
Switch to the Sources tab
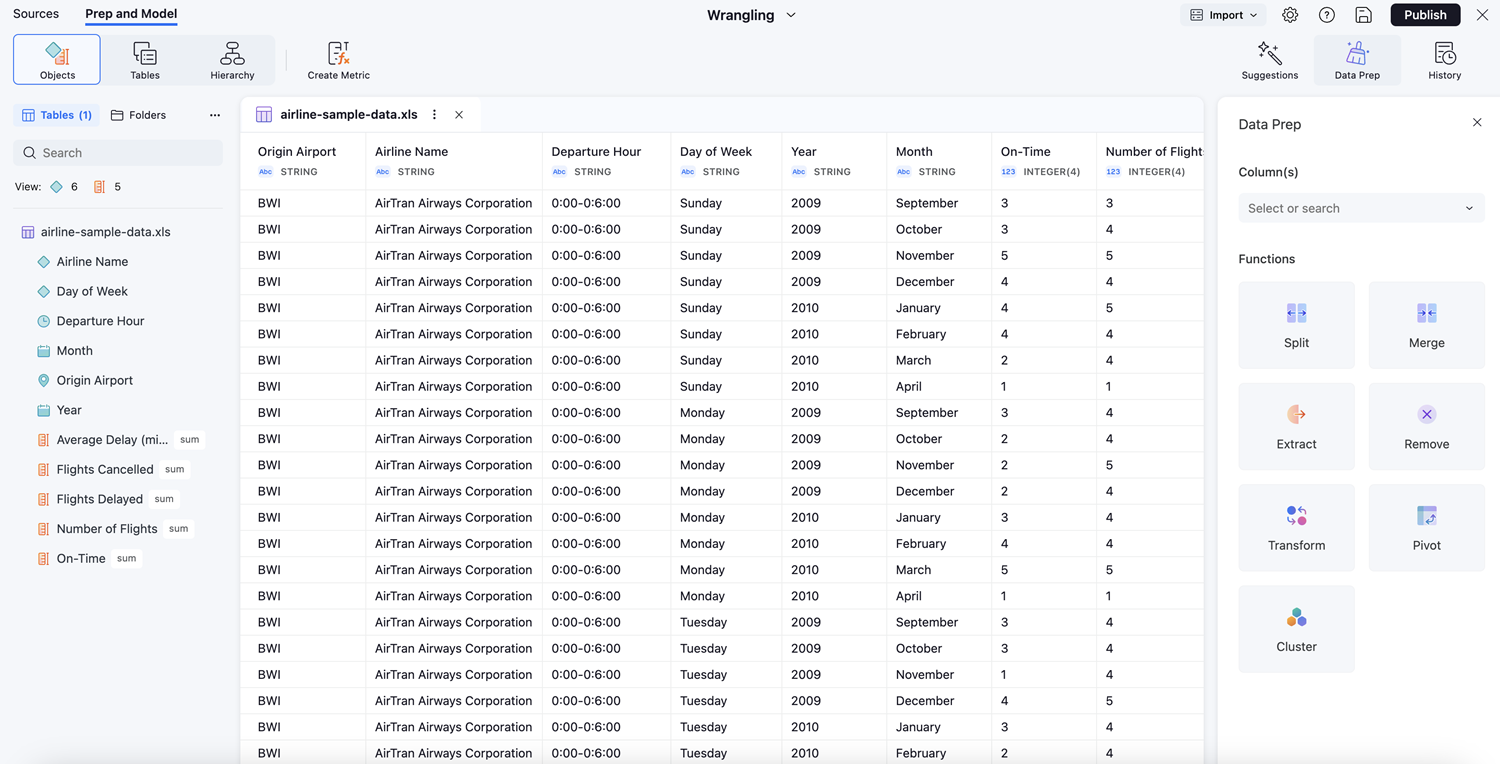pos(36,14)
